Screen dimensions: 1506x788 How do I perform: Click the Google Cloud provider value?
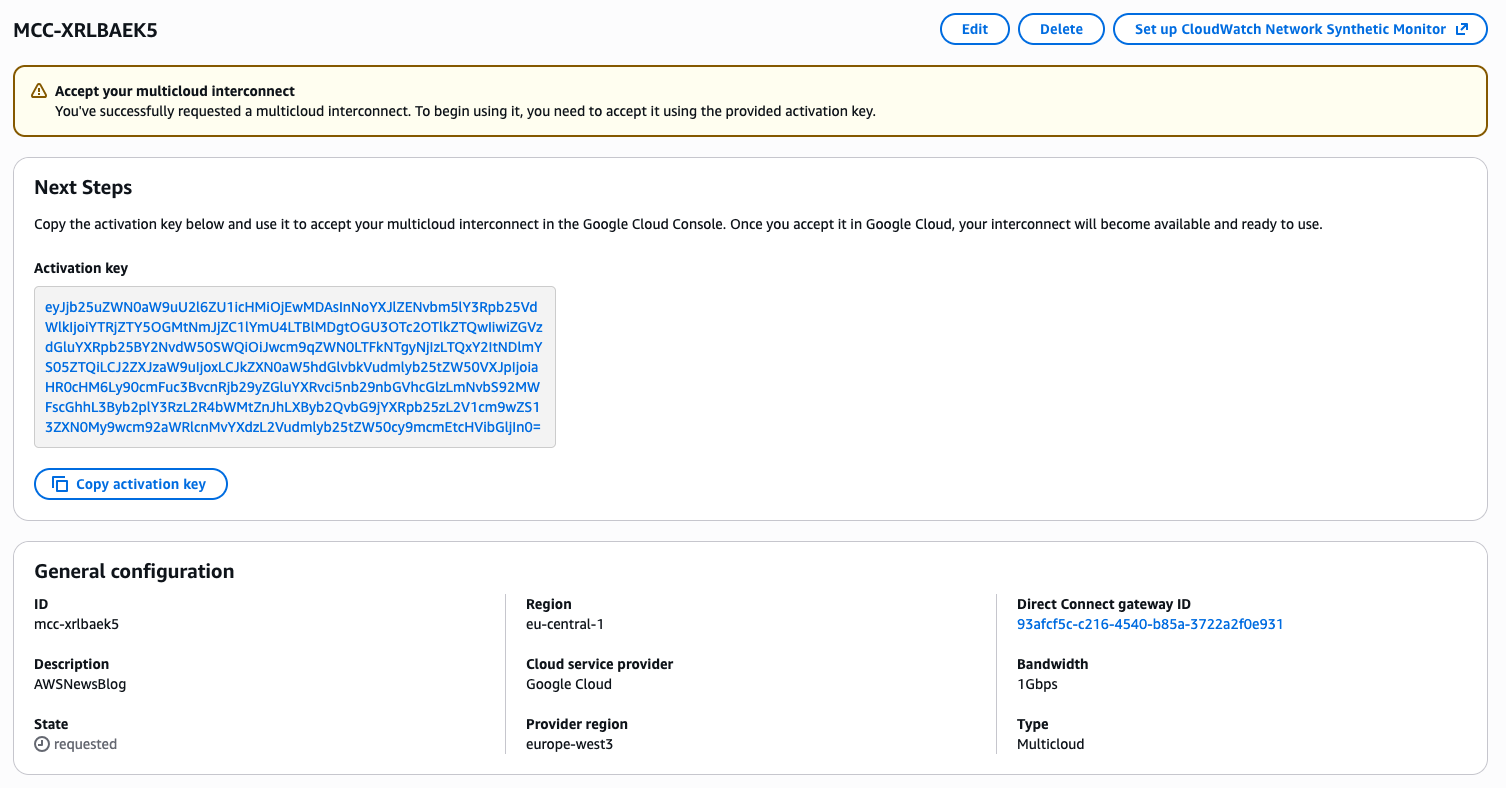(x=568, y=684)
